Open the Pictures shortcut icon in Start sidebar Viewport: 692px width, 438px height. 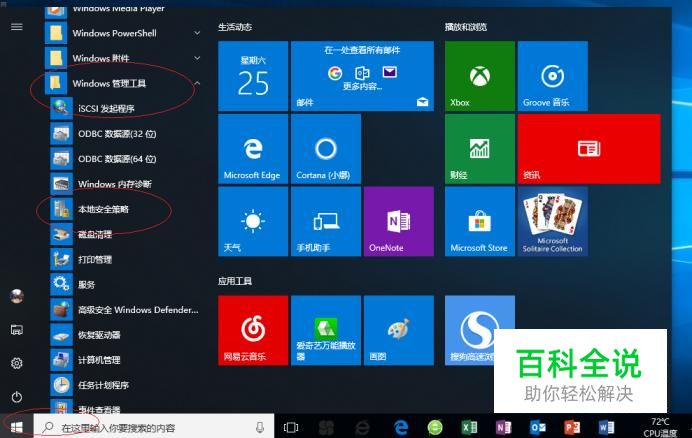click(x=17, y=329)
